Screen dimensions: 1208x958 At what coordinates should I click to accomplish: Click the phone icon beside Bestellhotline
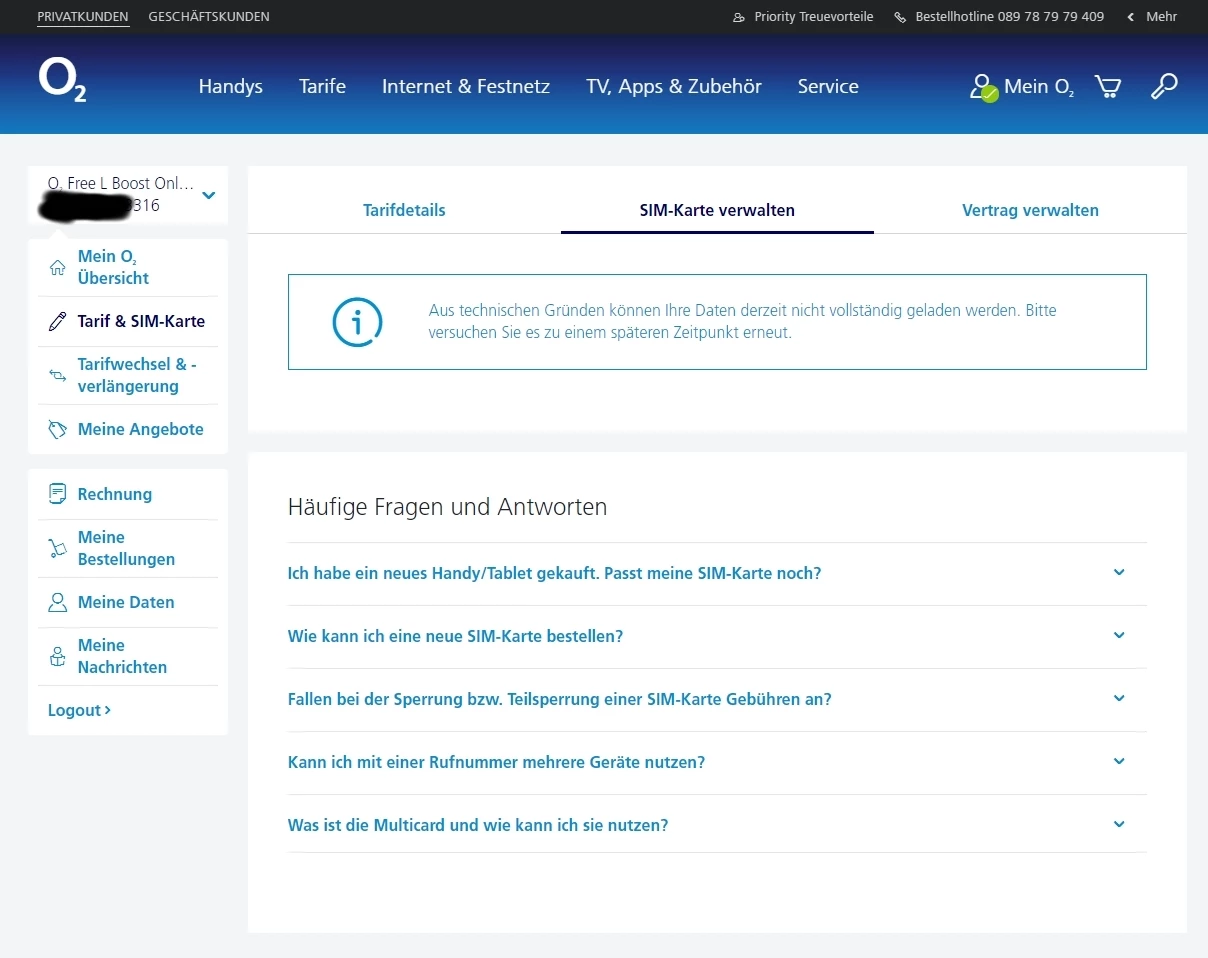coord(900,17)
